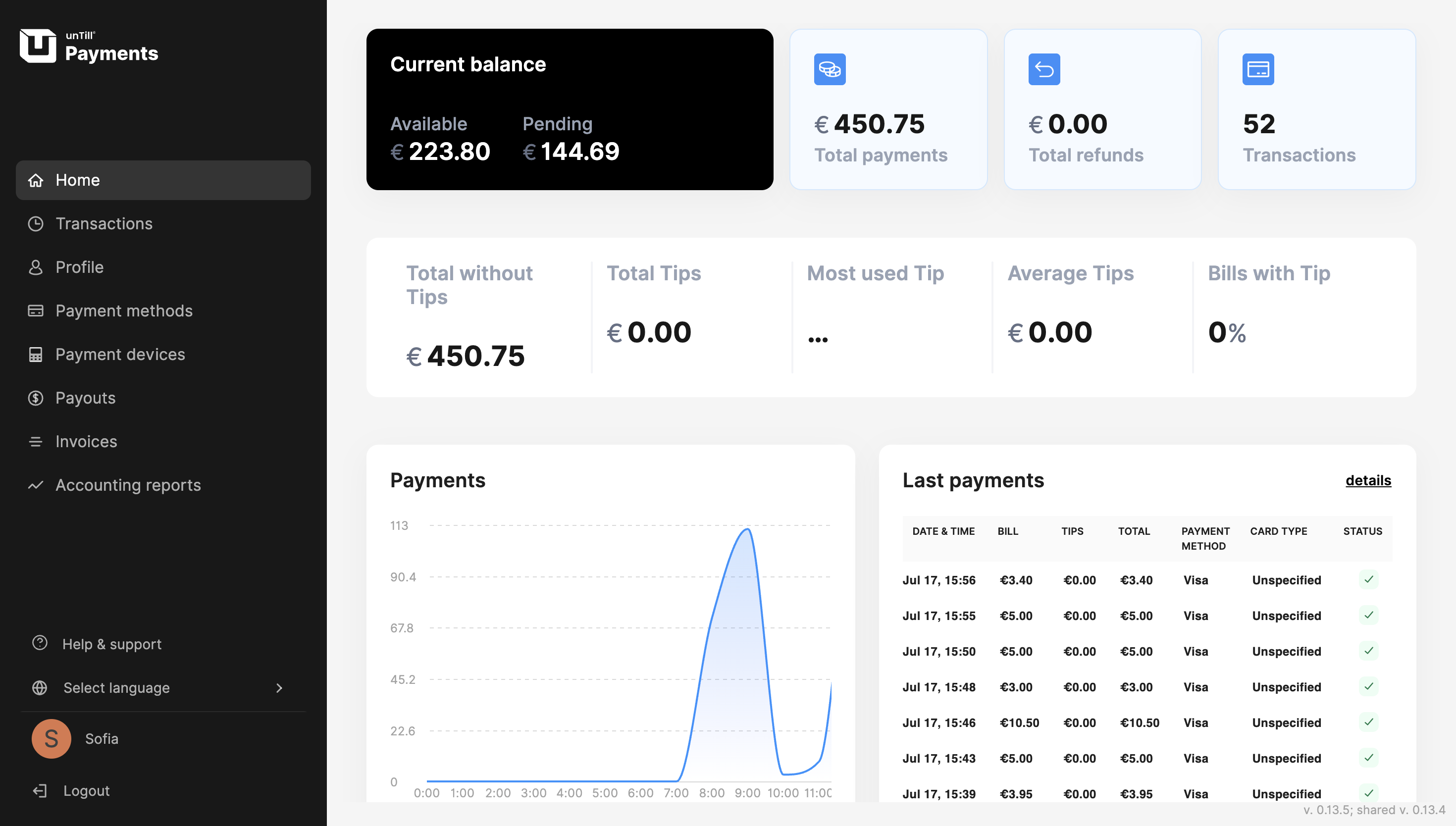The height and width of the screenshot is (826, 1456).
Task: Open the details link for Last payments
Action: pos(1368,480)
